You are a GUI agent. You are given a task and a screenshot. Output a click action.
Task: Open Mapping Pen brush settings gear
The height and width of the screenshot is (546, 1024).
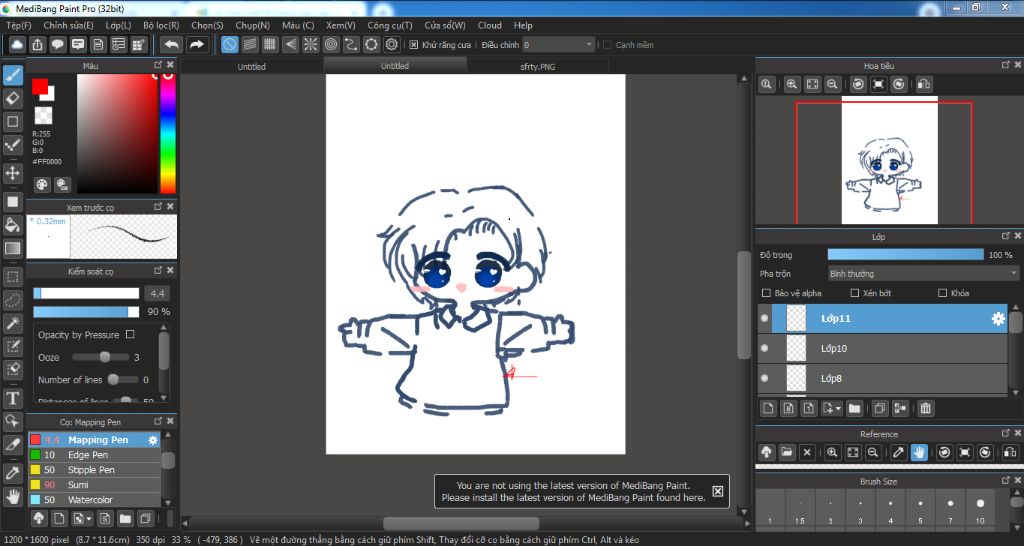153,440
